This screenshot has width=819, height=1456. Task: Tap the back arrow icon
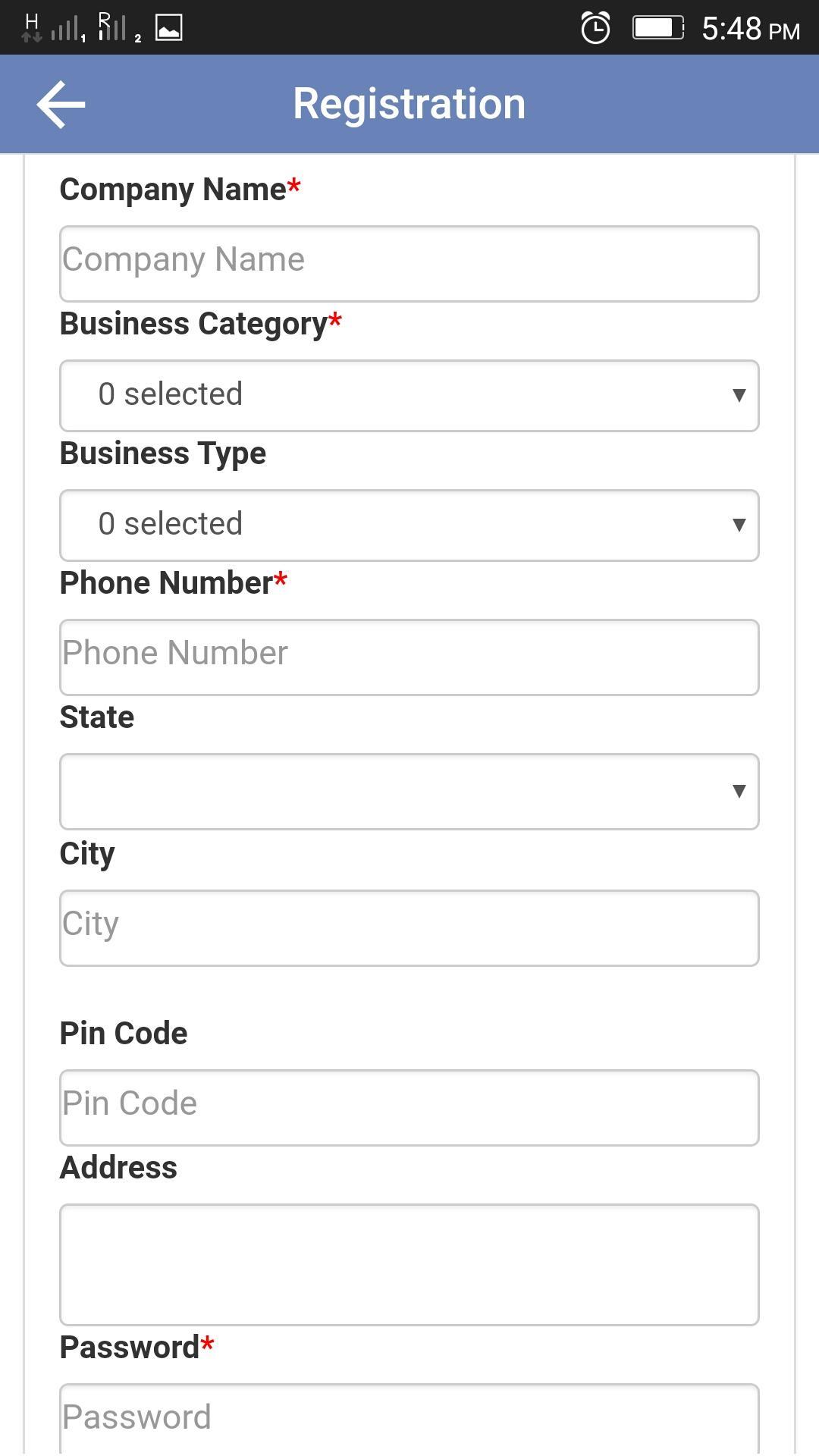[61, 104]
